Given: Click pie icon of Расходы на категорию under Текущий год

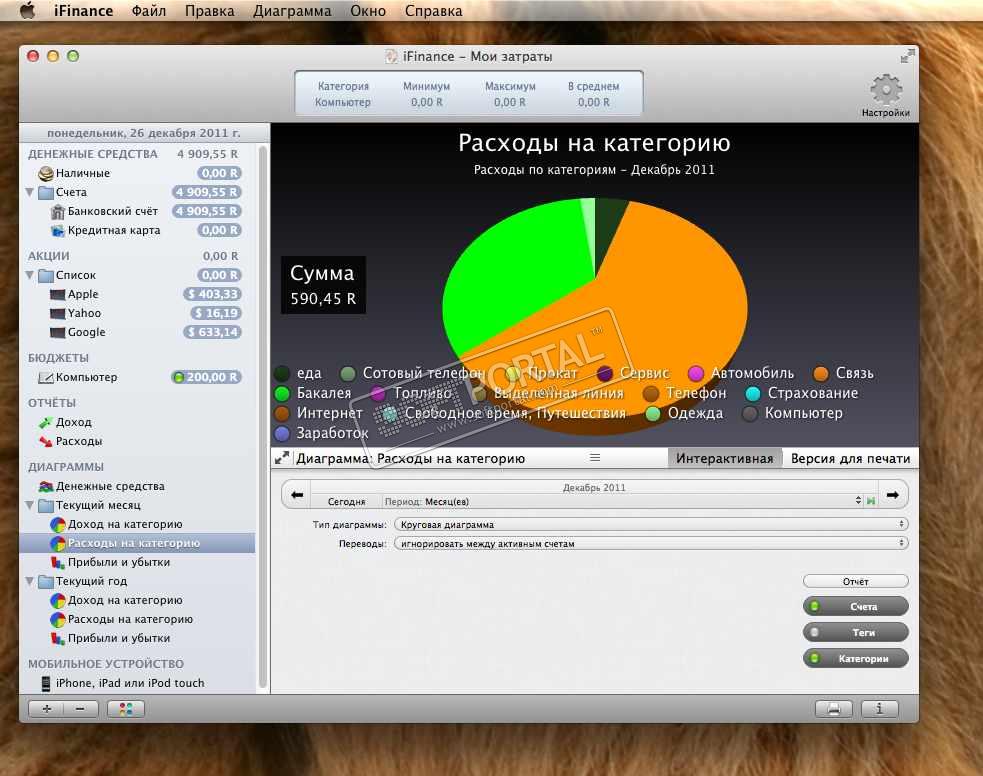Looking at the screenshot, I should [58, 620].
